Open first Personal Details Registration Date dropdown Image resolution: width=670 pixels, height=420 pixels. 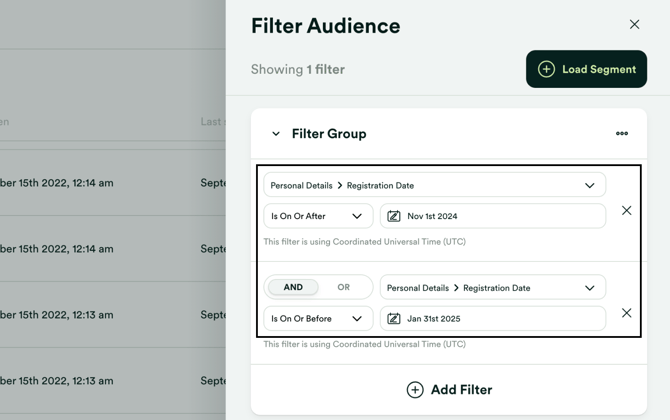click(435, 185)
